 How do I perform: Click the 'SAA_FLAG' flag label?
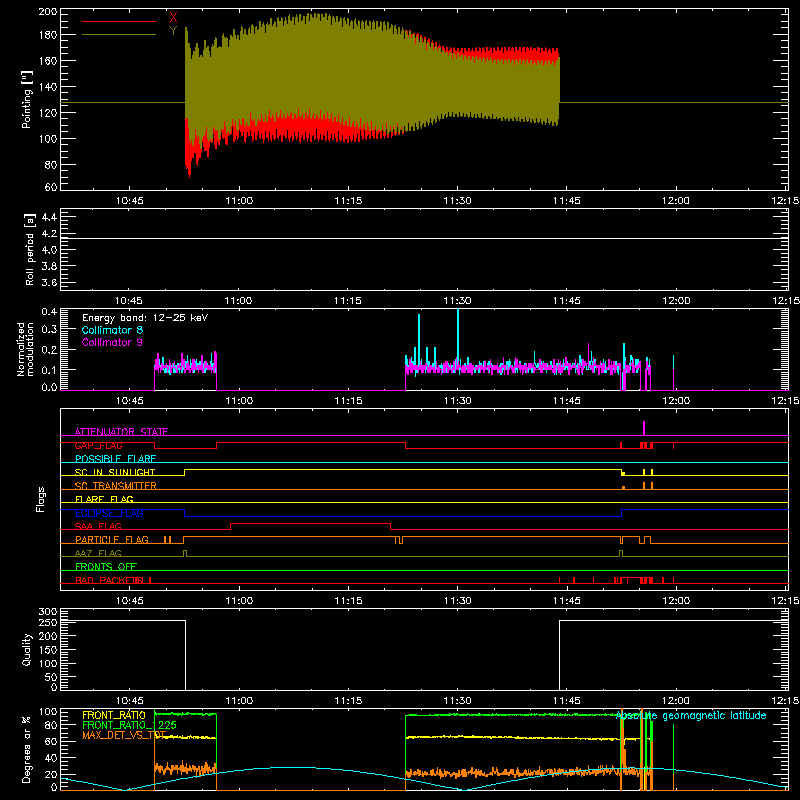click(x=98, y=526)
